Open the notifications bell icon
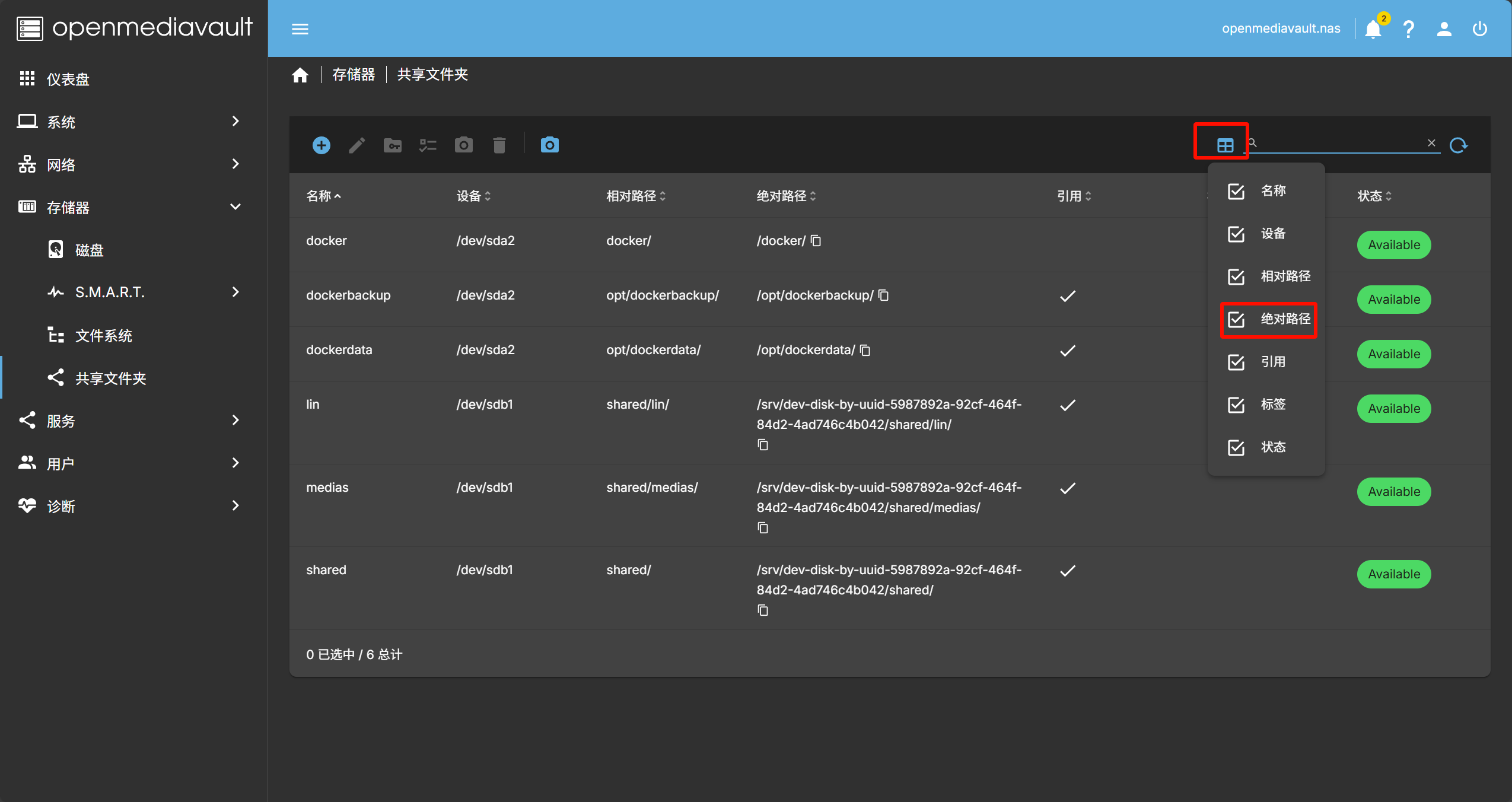The width and height of the screenshot is (1512, 802). pos(1373,29)
